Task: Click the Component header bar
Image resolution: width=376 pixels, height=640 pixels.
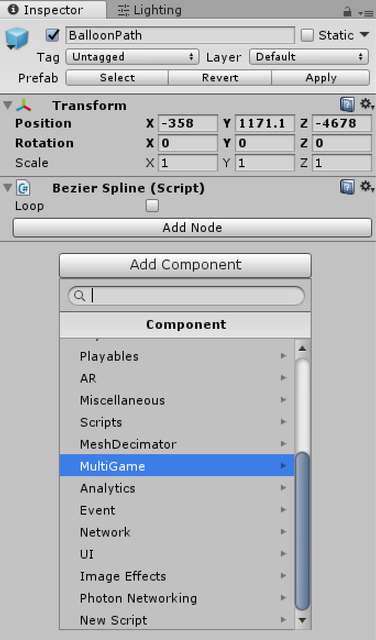Action: [185, 325]
